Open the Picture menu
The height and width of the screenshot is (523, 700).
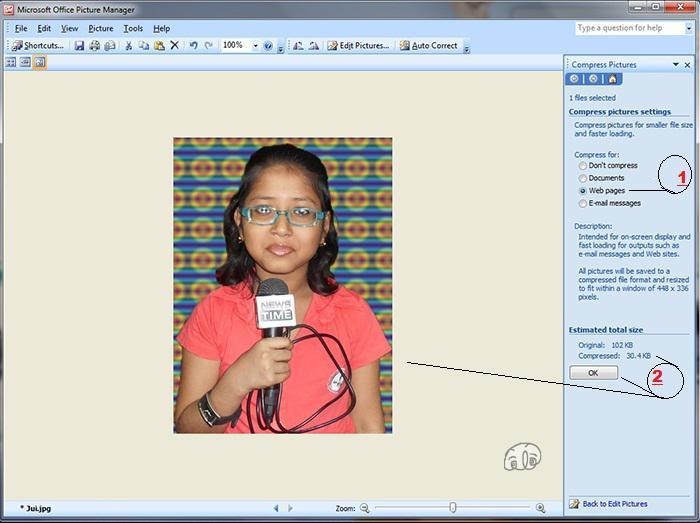tap(100, 28)
